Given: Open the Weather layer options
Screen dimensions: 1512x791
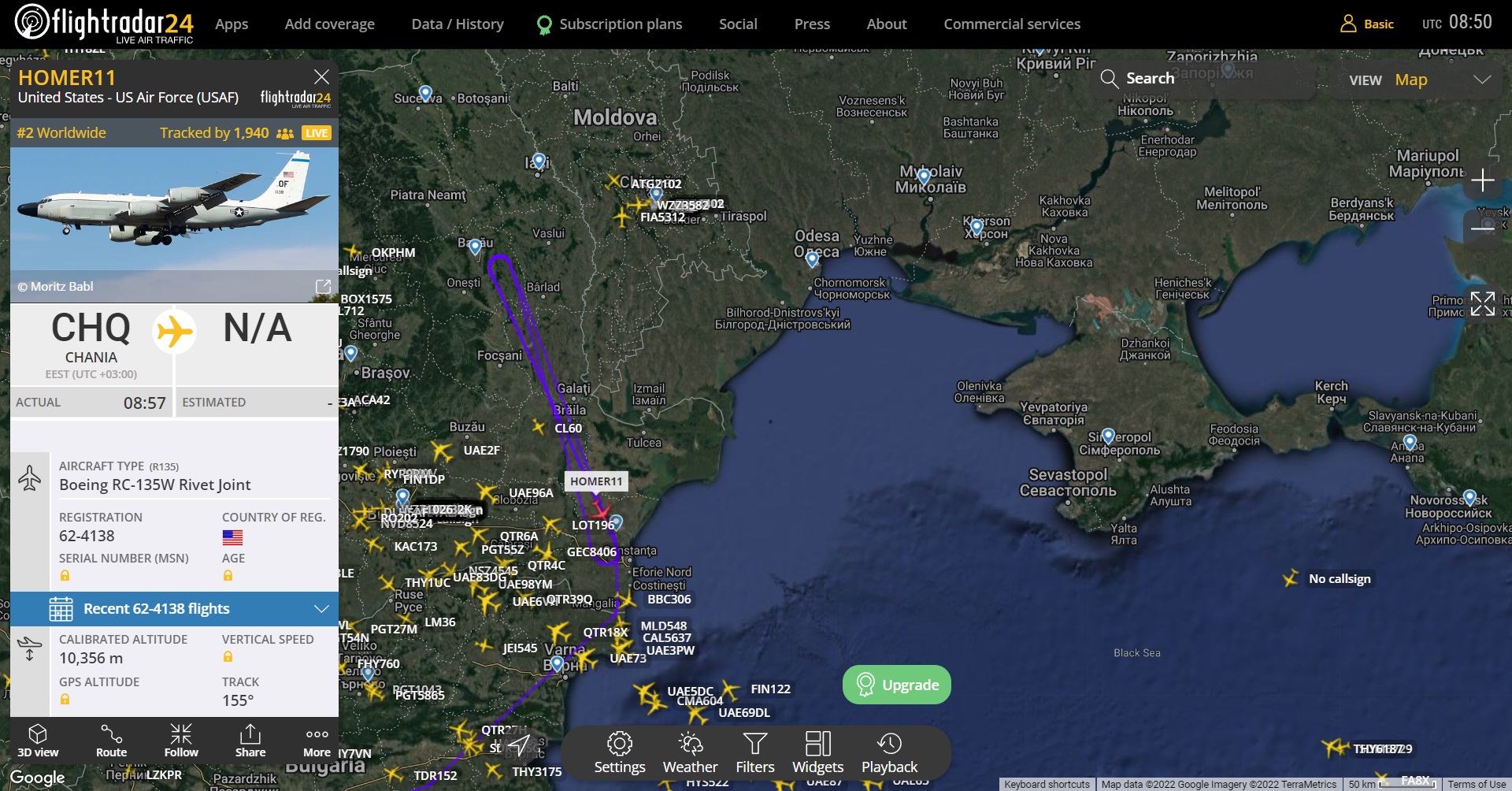Looking at the screenshot, I should pyautogui.click(x=690, y=752).
